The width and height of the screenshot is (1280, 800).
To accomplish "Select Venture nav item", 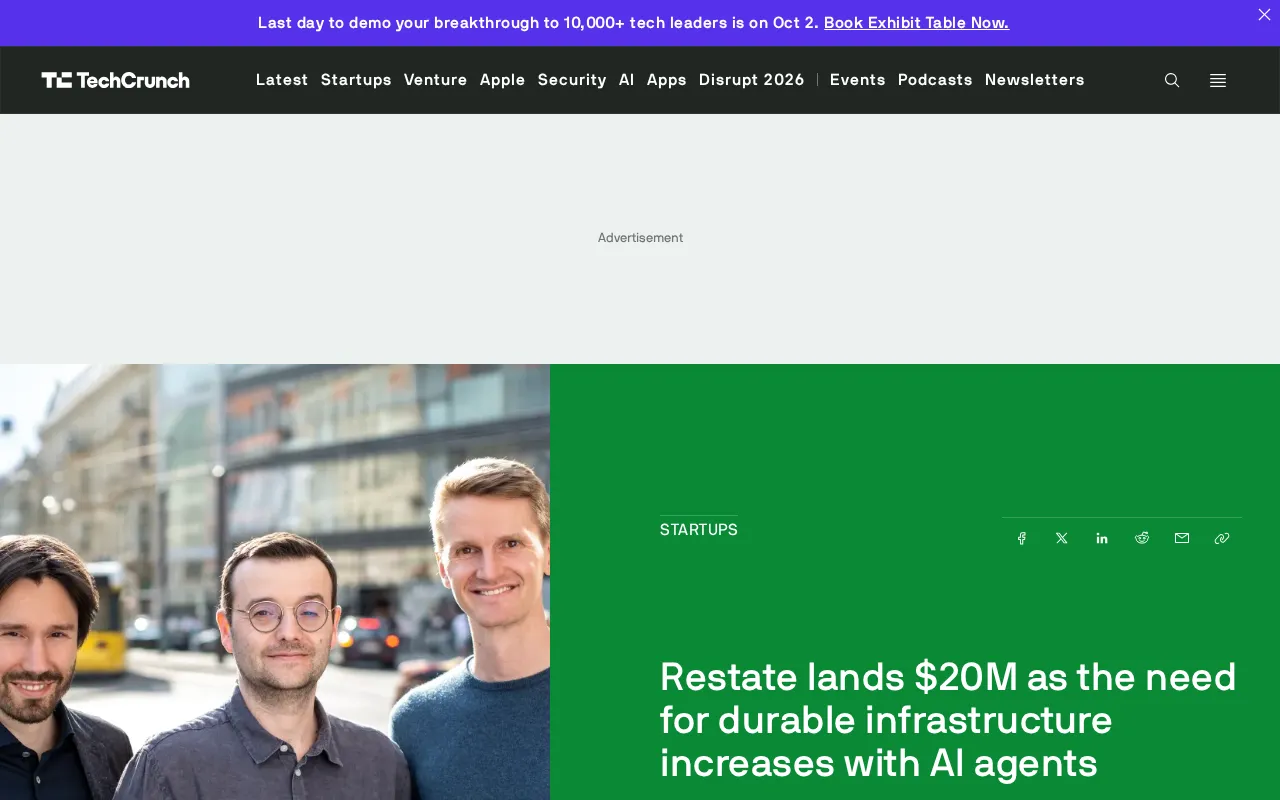I will (436, 80).
